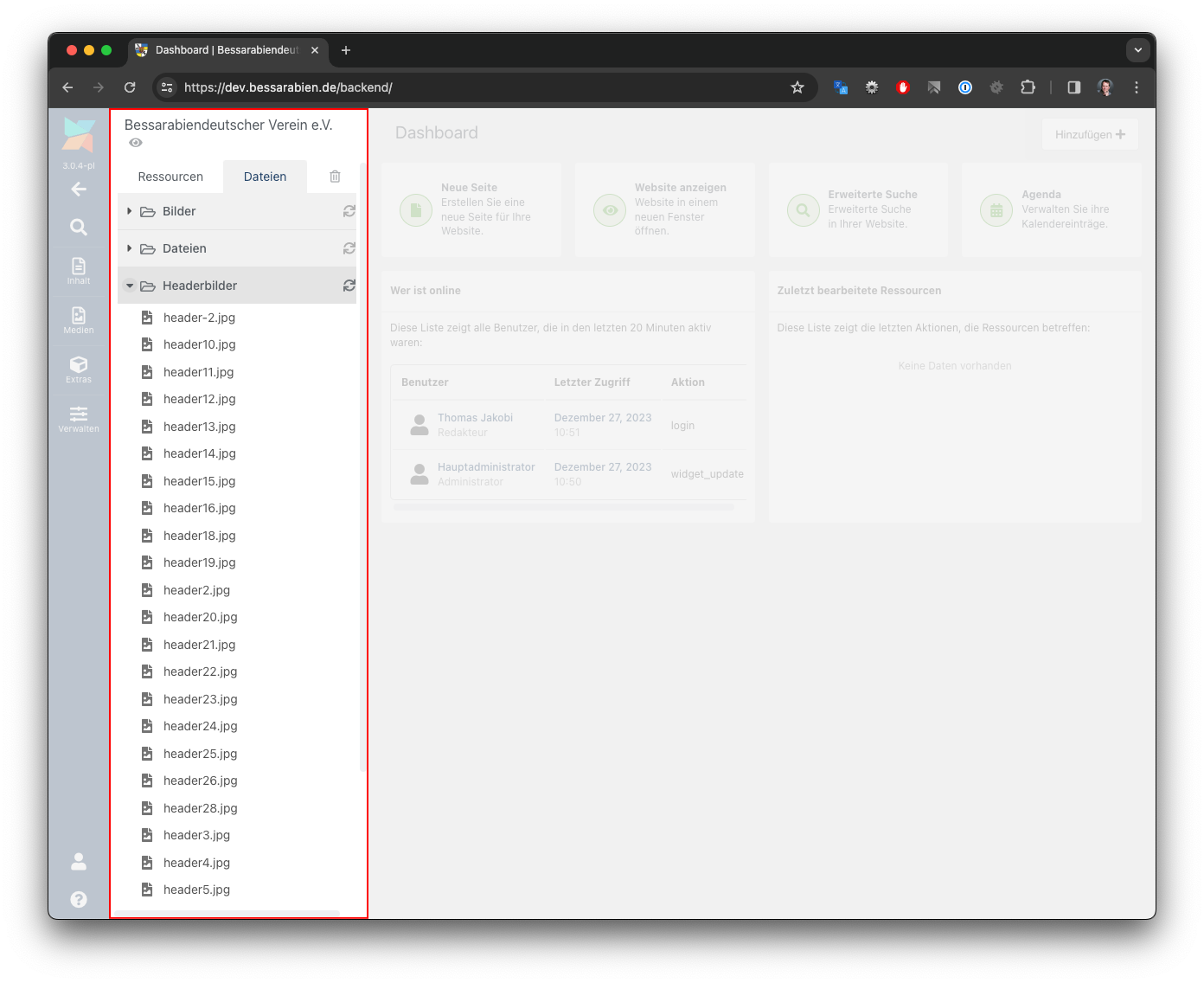The height and width of the screenshot is (983, 1204).
Task: Refresh the Headerbilder media source
Action: (349, 286)
